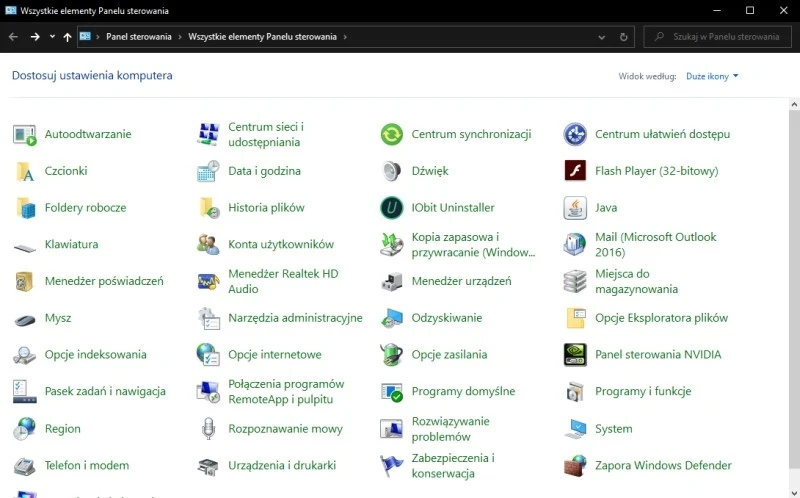Open the IObit Uninstaller round icon
The height and width of the screenshot is (498, 800).
pyautogui.click(x=392, y=208)
